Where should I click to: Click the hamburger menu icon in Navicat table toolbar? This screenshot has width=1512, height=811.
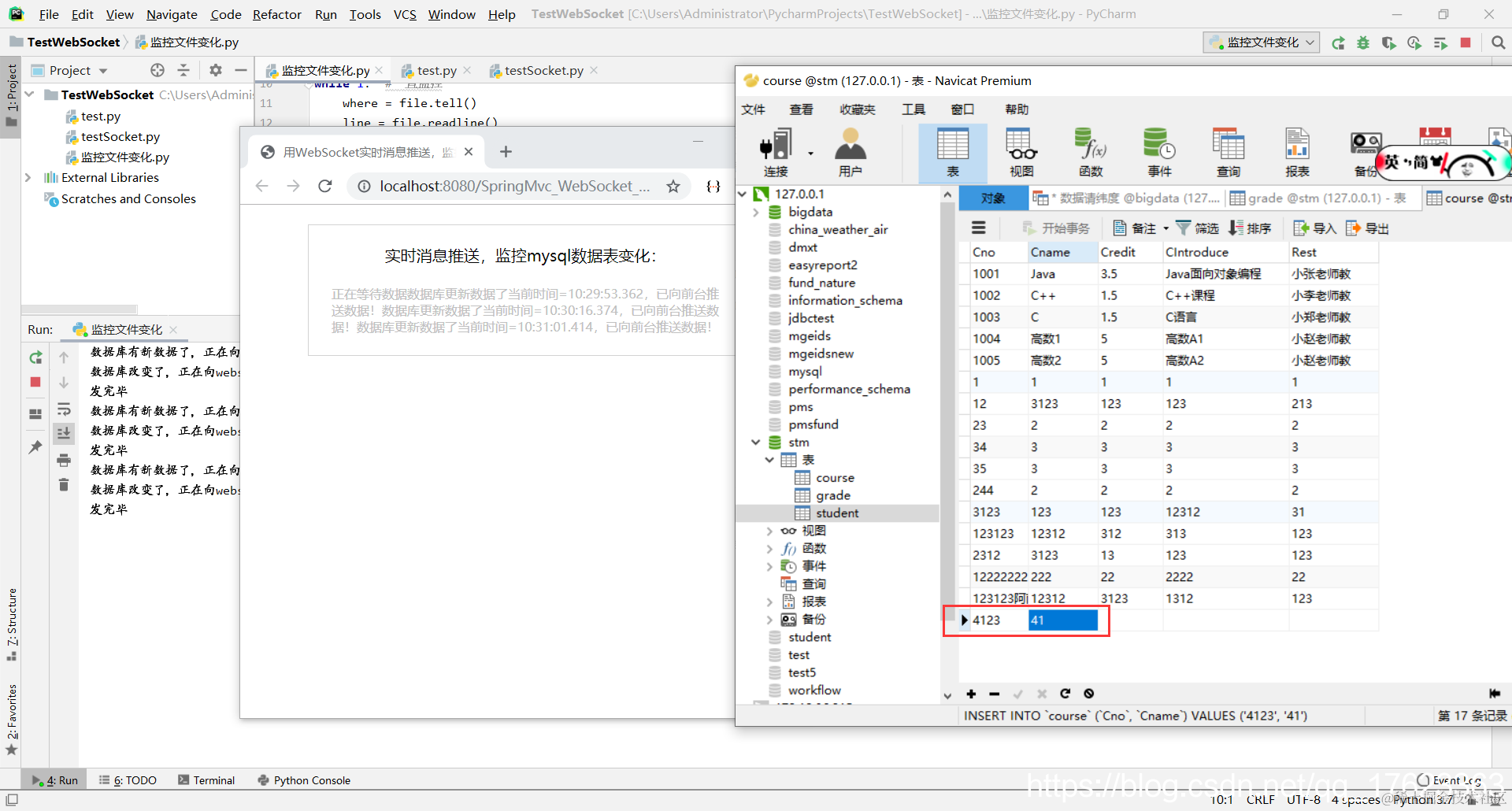979,228
